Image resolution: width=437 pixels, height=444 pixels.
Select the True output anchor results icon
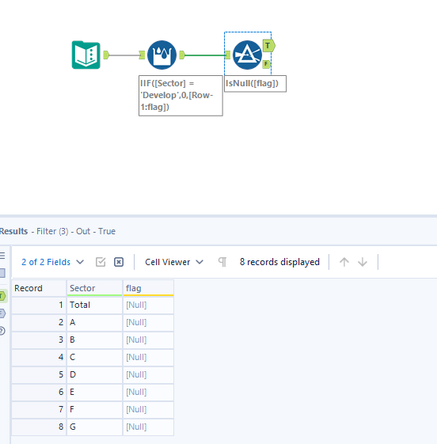(x=2, y=296)
